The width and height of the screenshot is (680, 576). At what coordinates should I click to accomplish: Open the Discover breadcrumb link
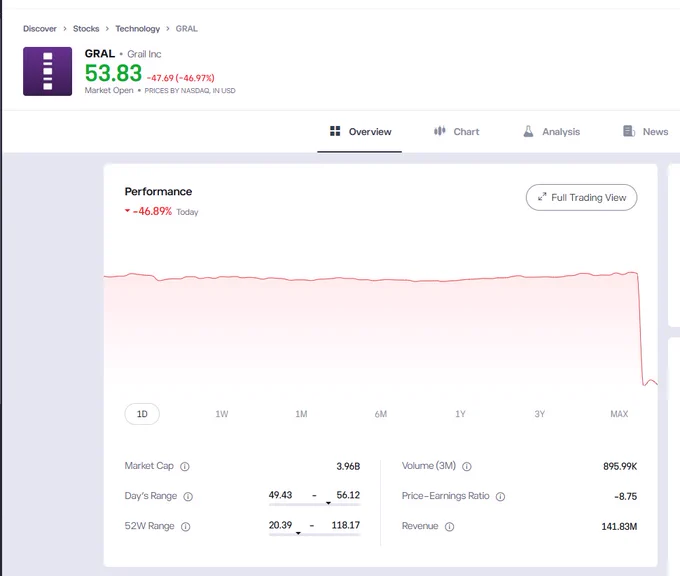[40, 29]
